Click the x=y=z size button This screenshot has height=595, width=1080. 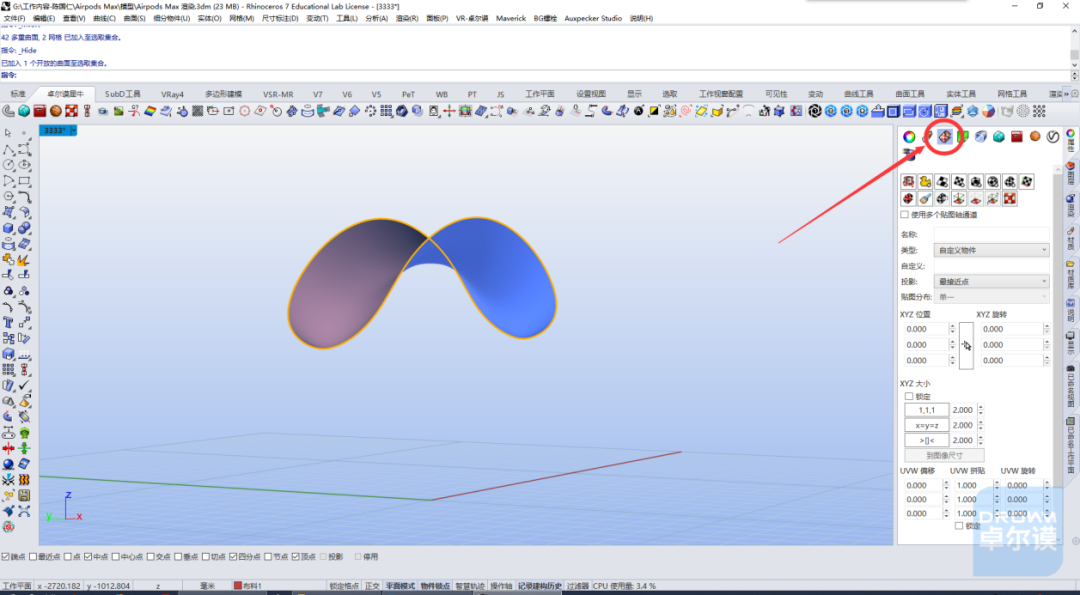[926, 425]
